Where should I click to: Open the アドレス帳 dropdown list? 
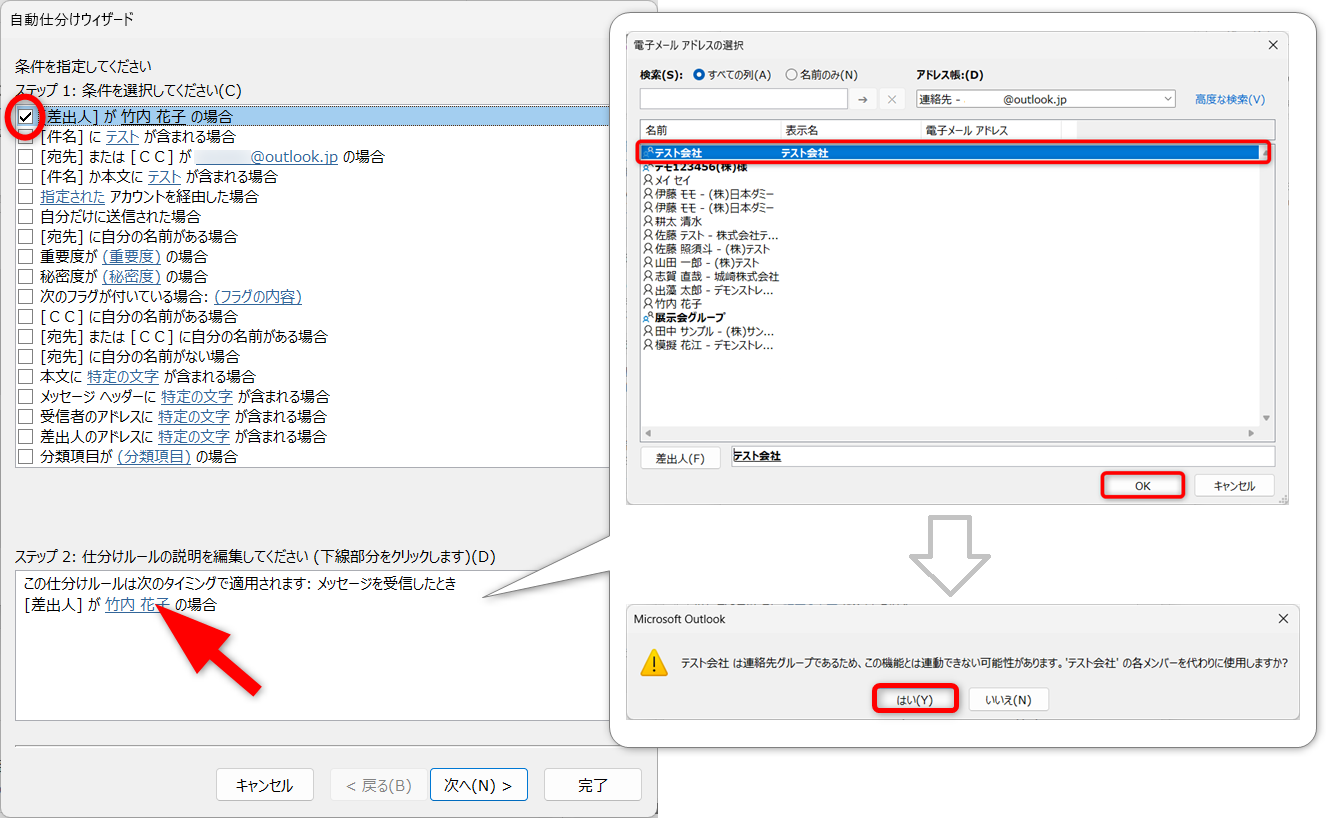click(x=1169, y=99)
